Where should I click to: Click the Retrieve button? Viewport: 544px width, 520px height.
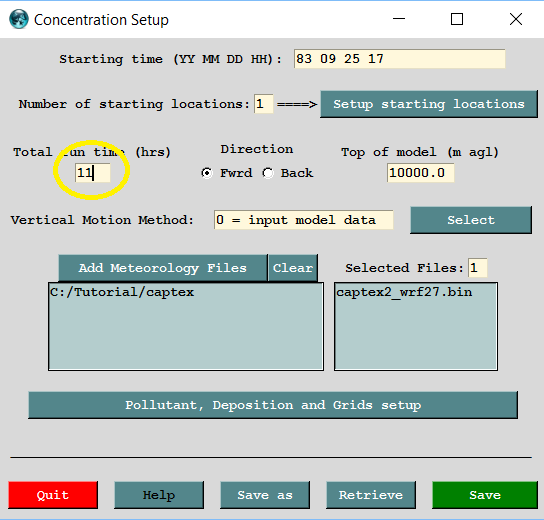click(x=371, y=495)
